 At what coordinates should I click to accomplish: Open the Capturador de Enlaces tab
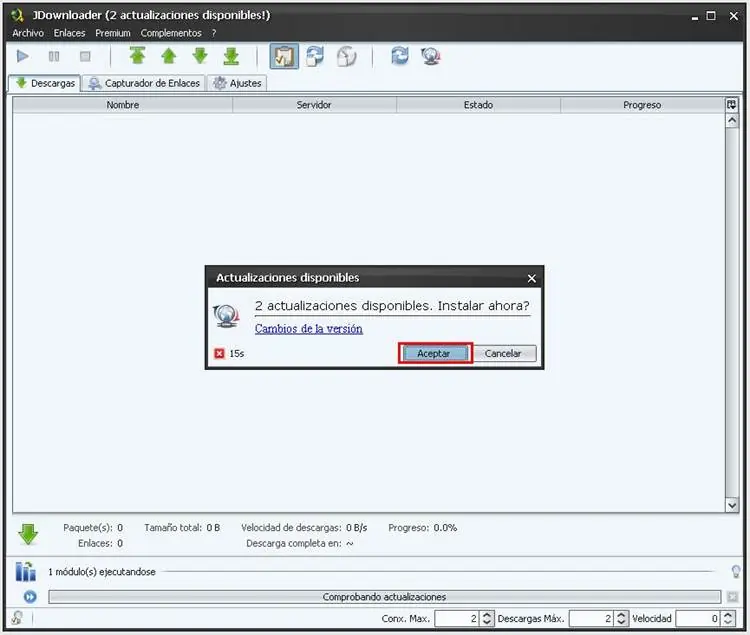[x=144, y=83]
